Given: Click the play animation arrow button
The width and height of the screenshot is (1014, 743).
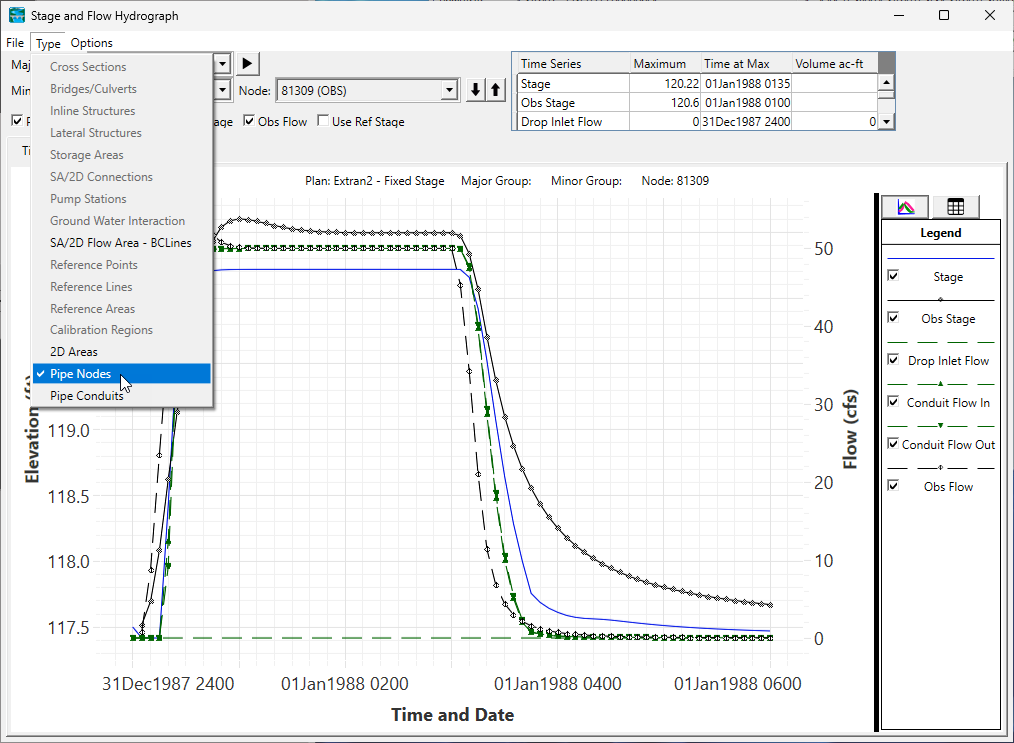Looking at the screenshot, I should point(249,64).
